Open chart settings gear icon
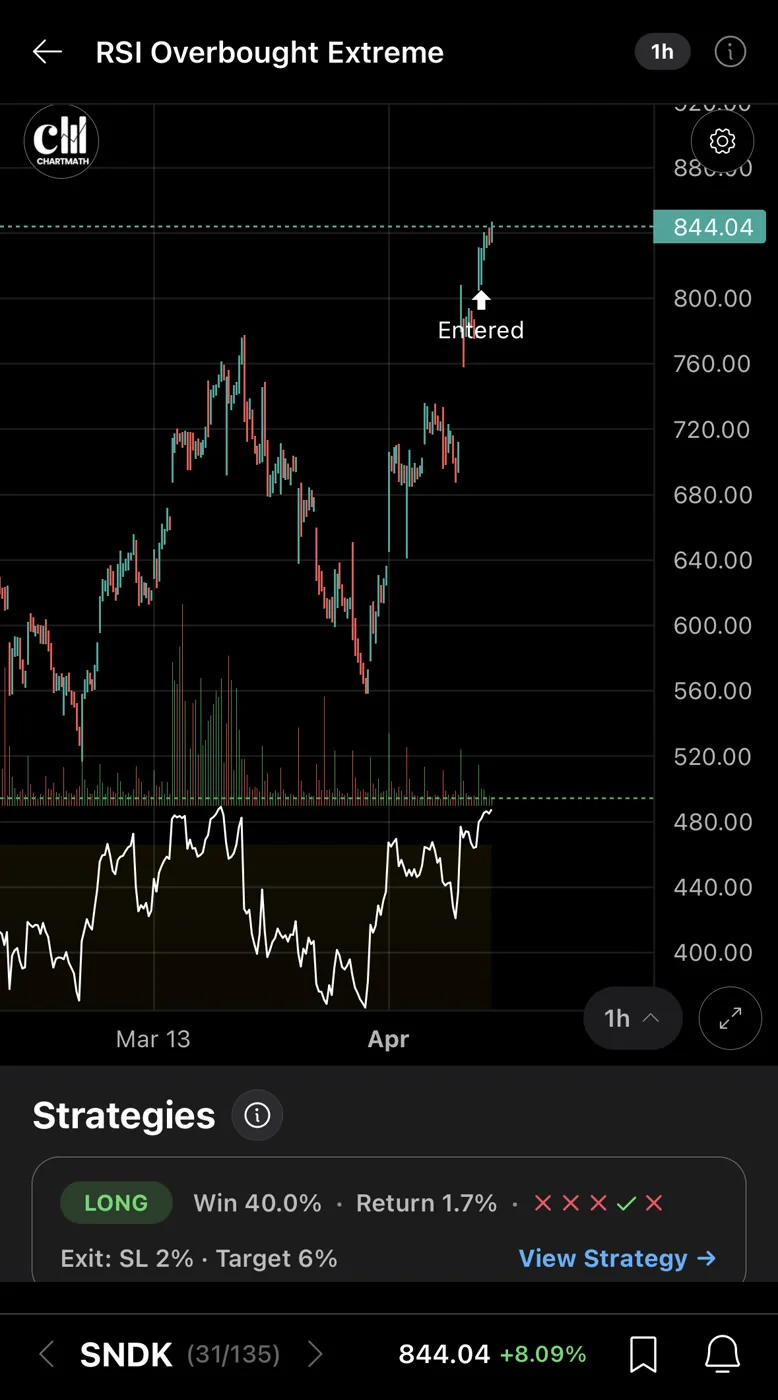778x1400 pixels. [x=722, y=141]
